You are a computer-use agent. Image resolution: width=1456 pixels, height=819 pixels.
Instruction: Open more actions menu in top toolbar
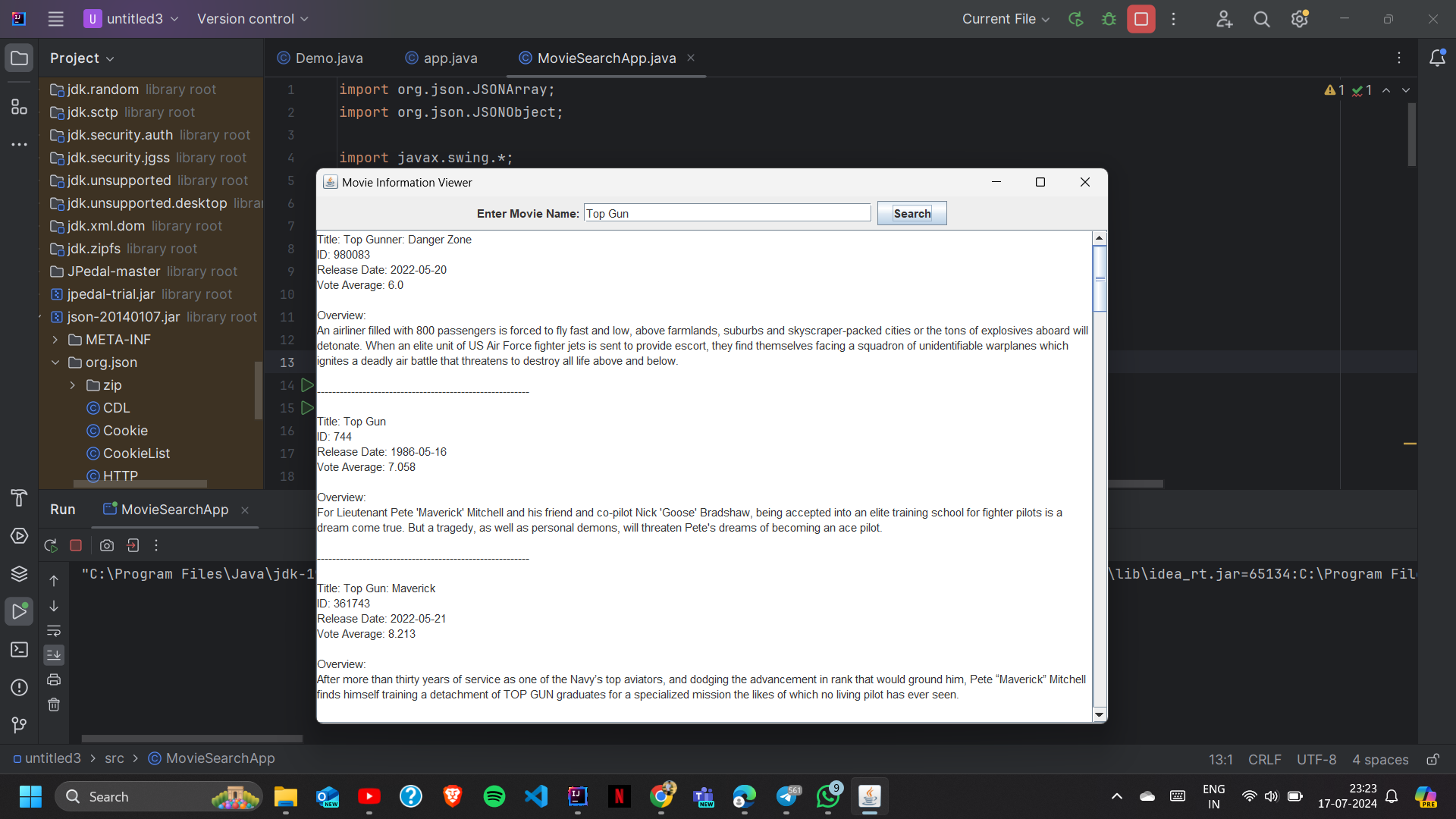click(1173, 19)
